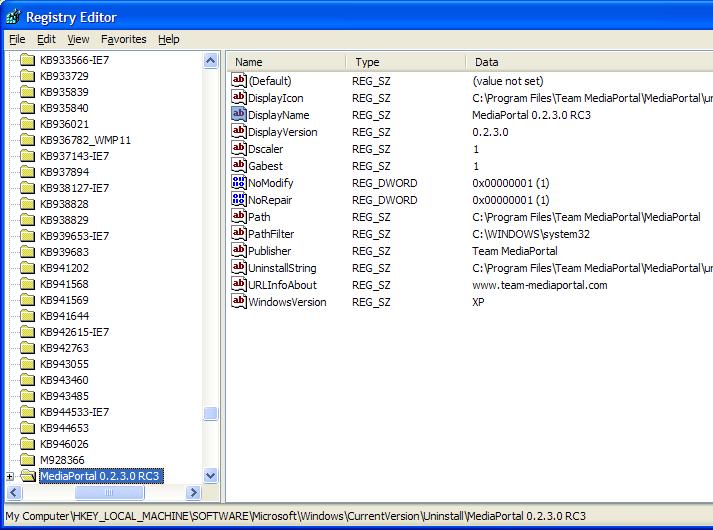Image resolution: width=713 pixels, height=530 pixels.
Task: Open the Edit menu
Action: pos(46,40)
